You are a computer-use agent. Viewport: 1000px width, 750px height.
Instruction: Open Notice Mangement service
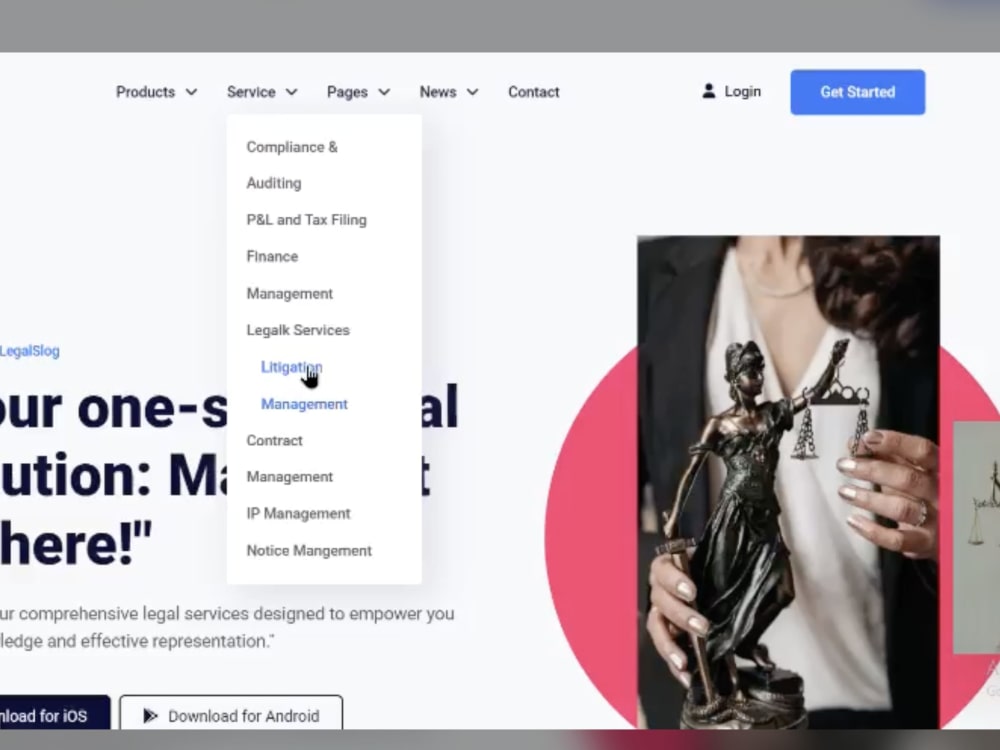click(x=309, y=550)
